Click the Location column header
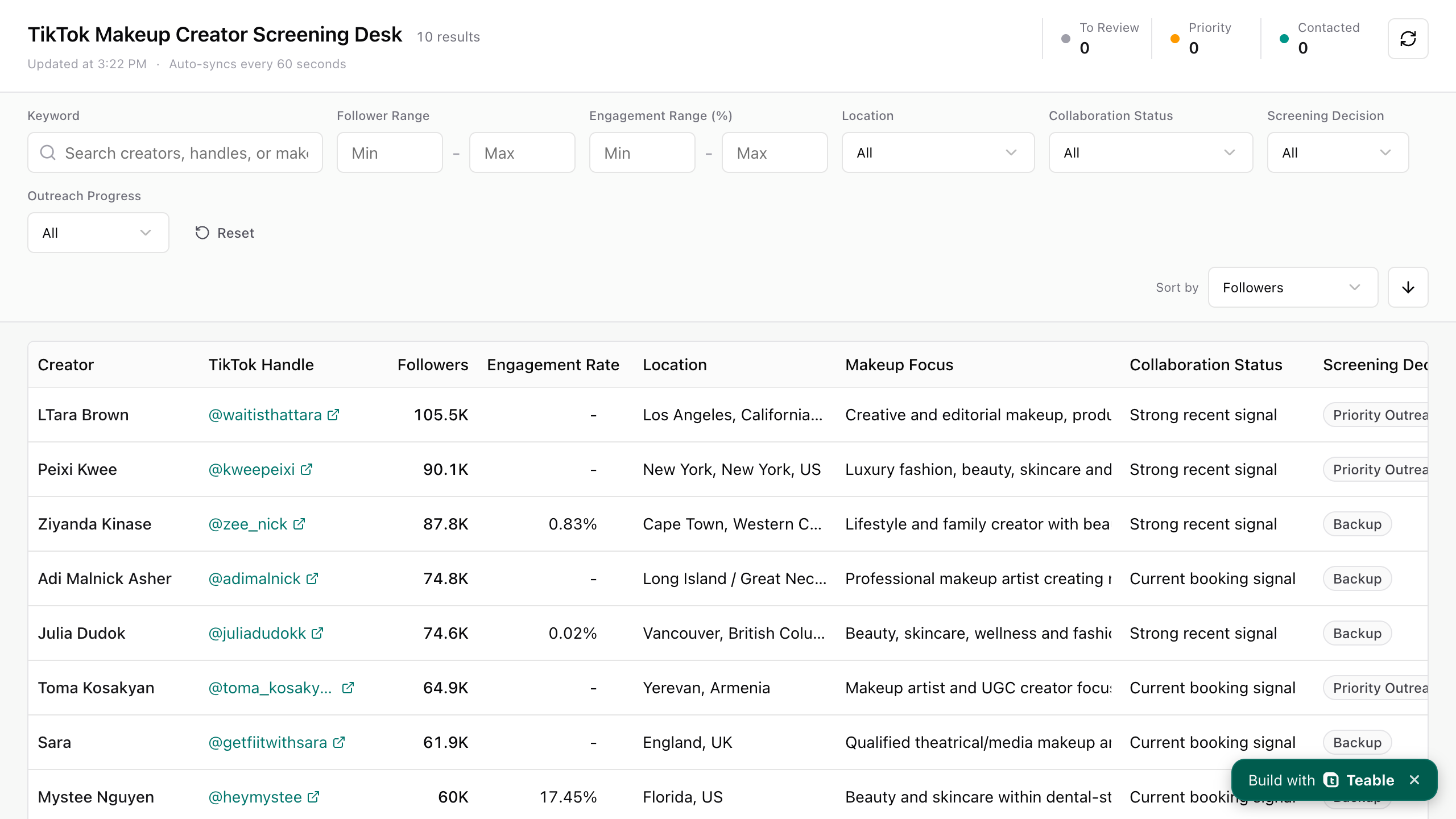Viewport: 1456px width, 819px height. click(675, 365)
